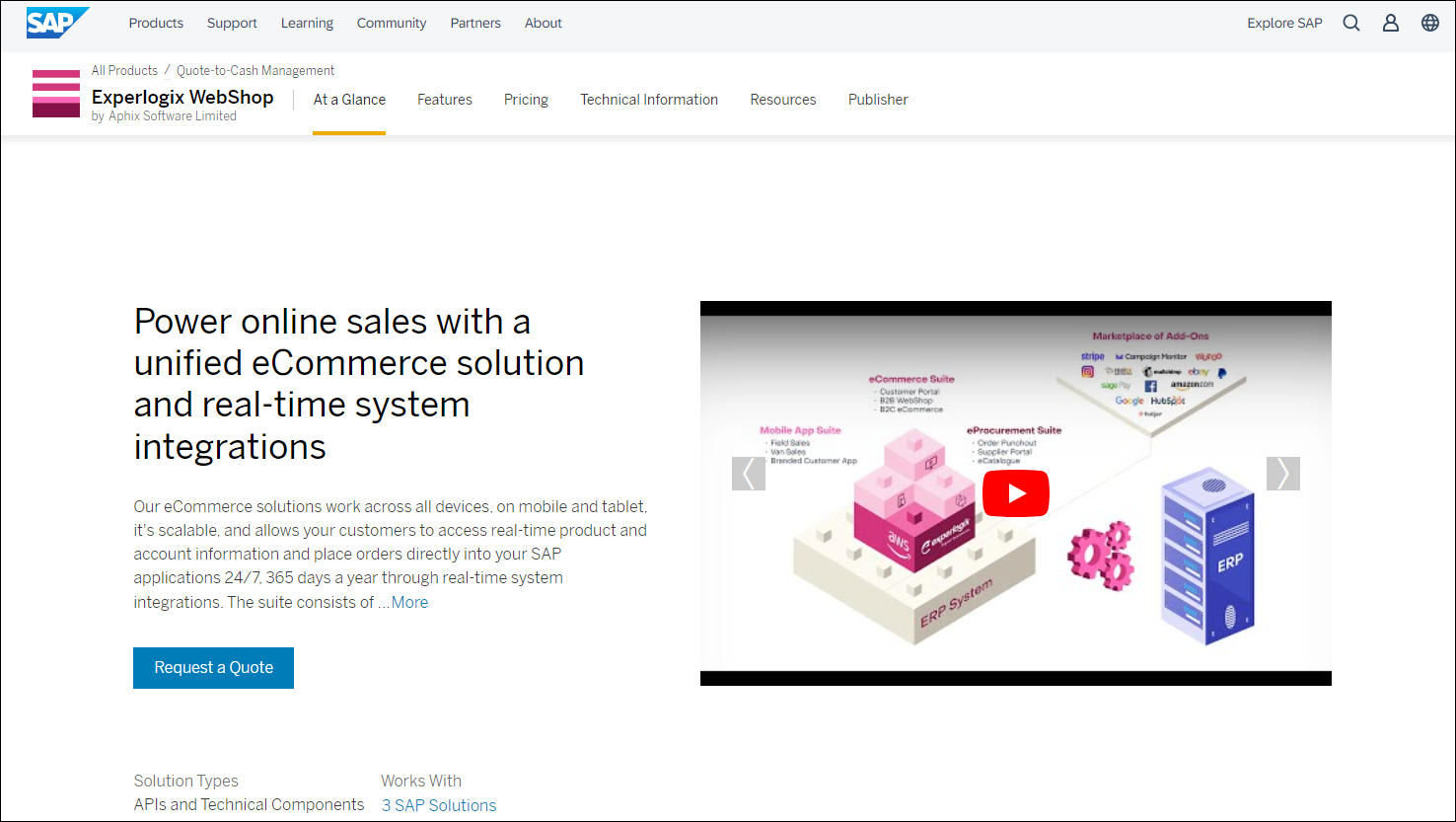Switch to the Publisher tab
Screen dimensions: 1456x822
[x=877, y=99]
